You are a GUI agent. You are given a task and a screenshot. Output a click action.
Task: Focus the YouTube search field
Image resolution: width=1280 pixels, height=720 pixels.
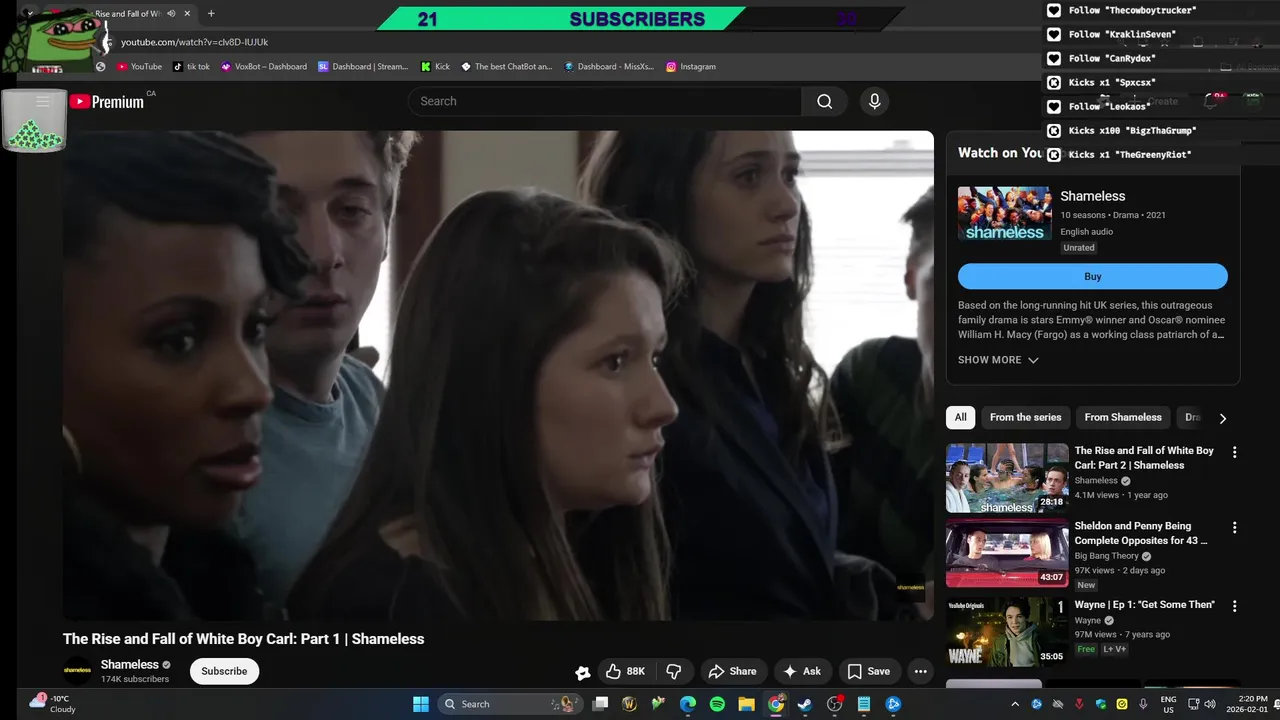click(x=605, y=101)
